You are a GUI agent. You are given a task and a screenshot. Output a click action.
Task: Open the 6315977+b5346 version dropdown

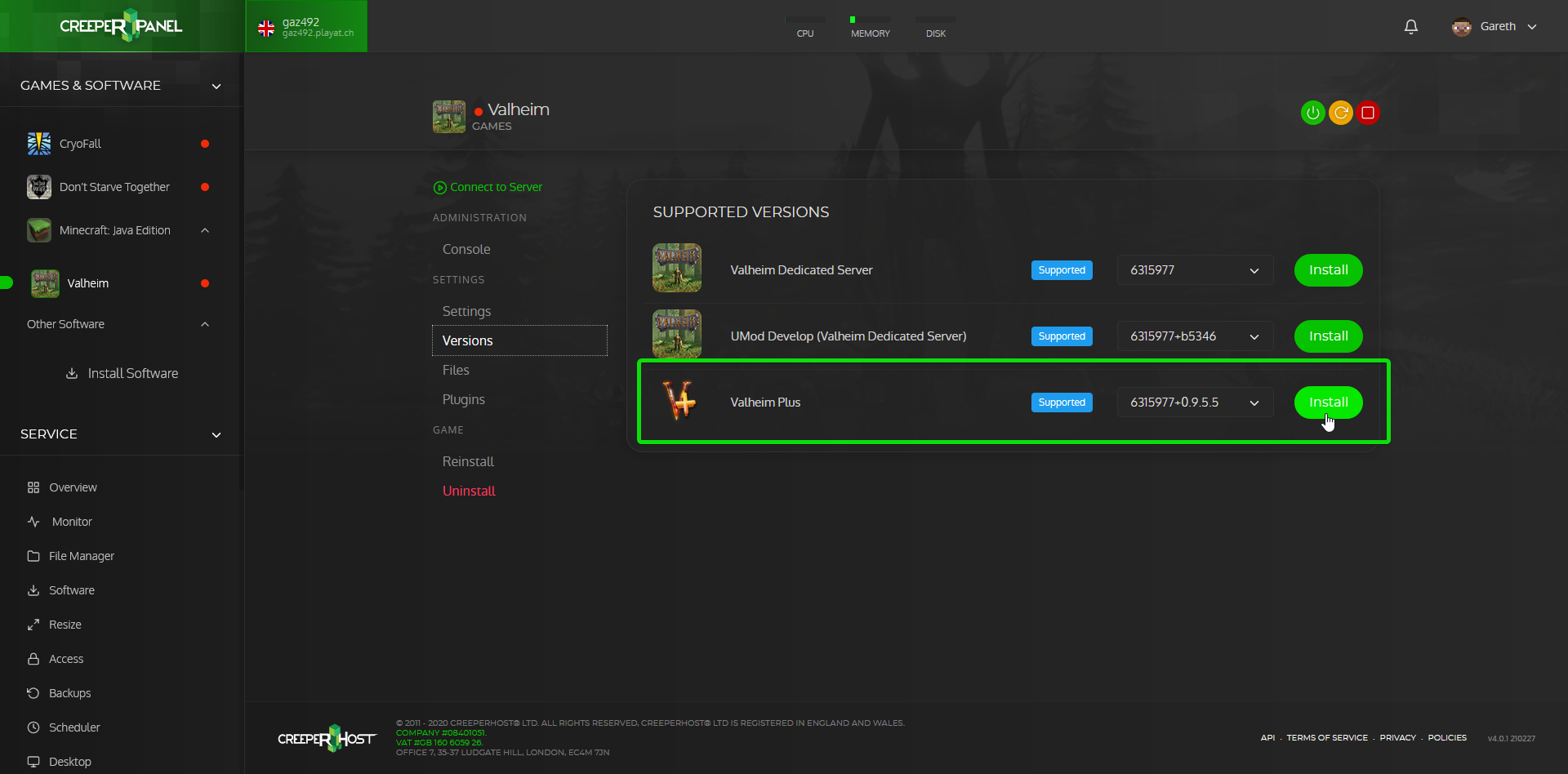pyautogui.click(x=1195, y=336)
